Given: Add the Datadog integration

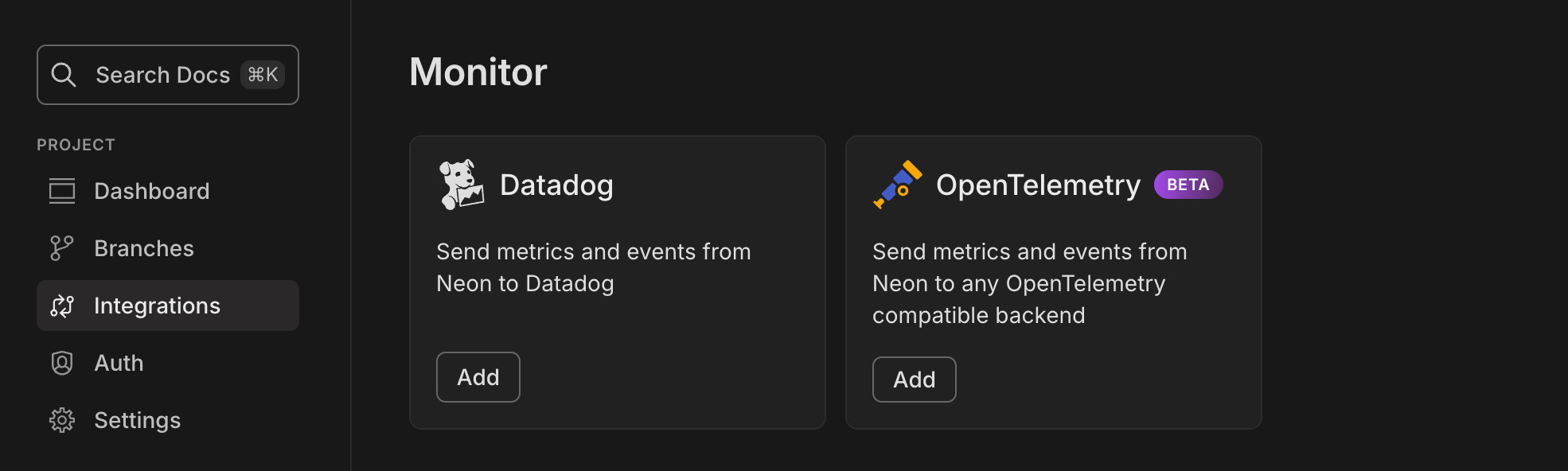Looking at the screenshot, I should tap(478, 376).
